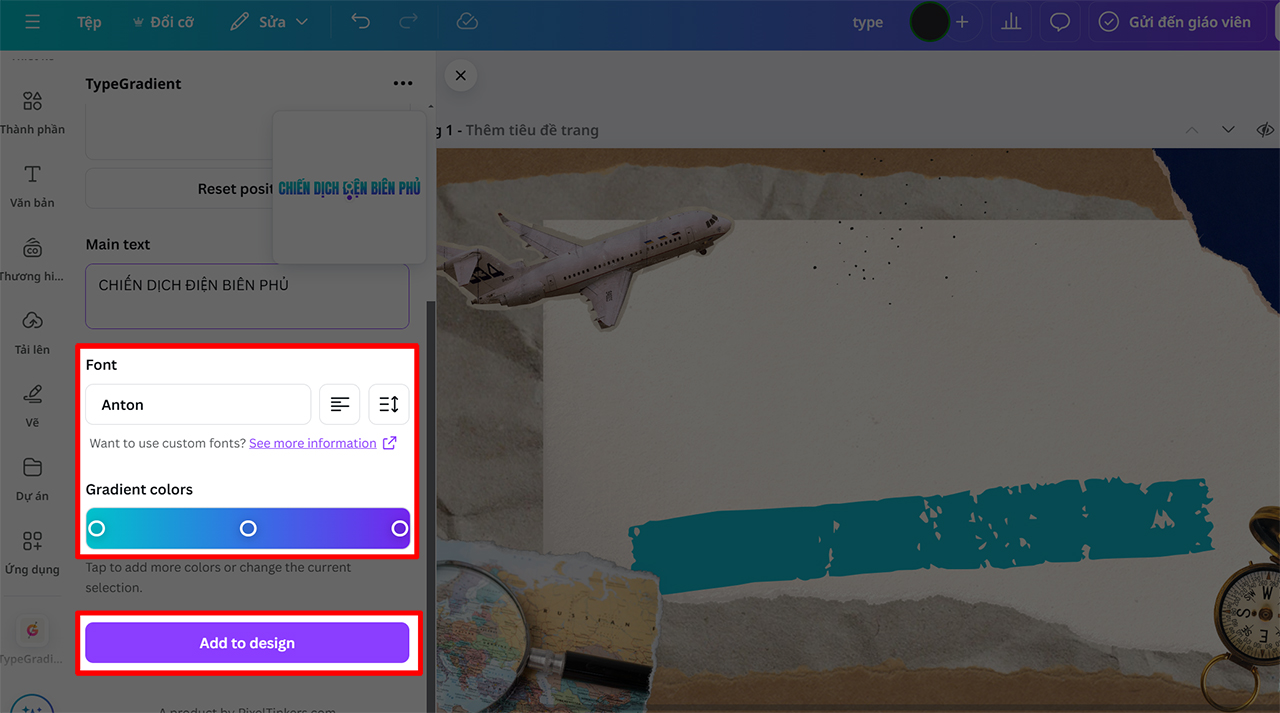Open the hamburger main menu
Viewport: 1280px width, 713px height.
pos(32,21)
